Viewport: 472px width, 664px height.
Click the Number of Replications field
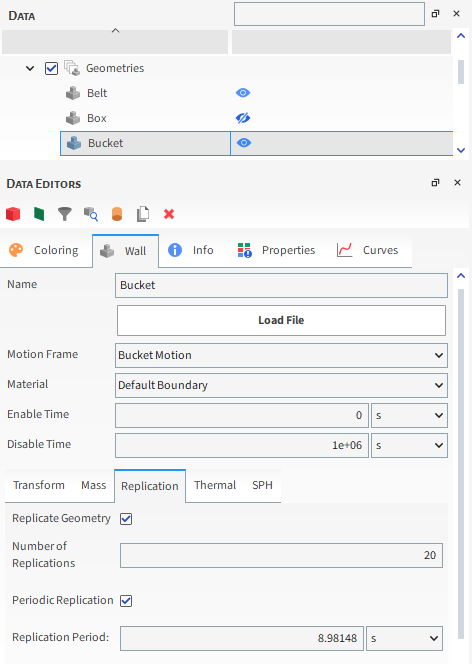281,556
